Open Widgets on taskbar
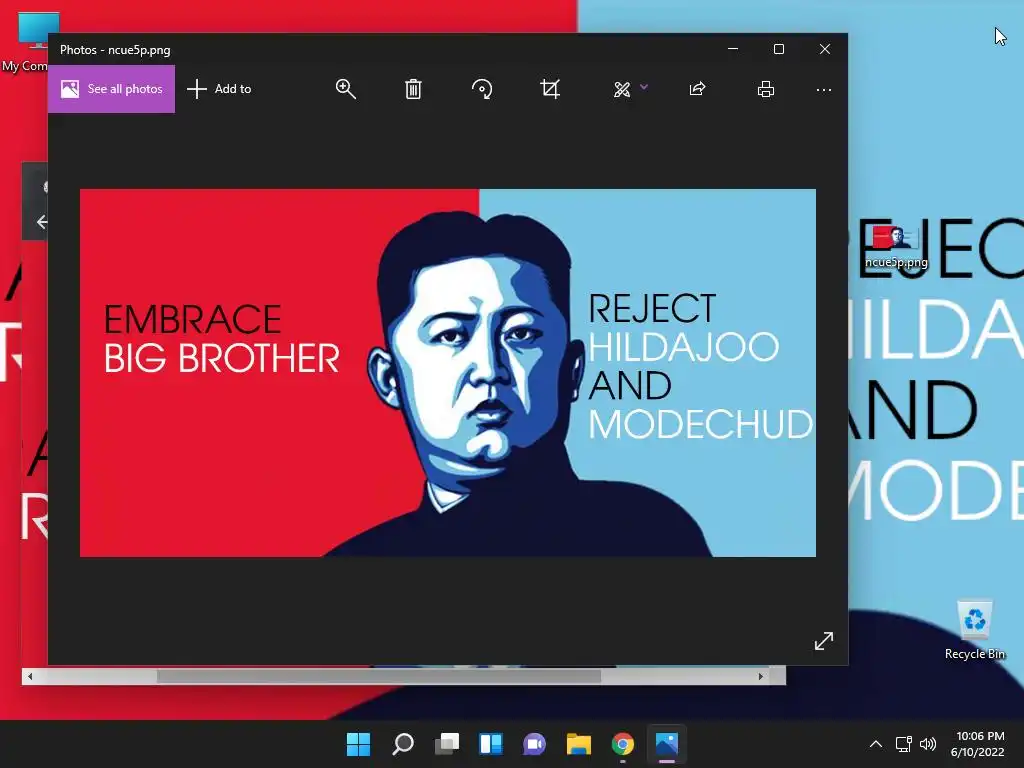 pyautogui.click(x=490, y=744)
